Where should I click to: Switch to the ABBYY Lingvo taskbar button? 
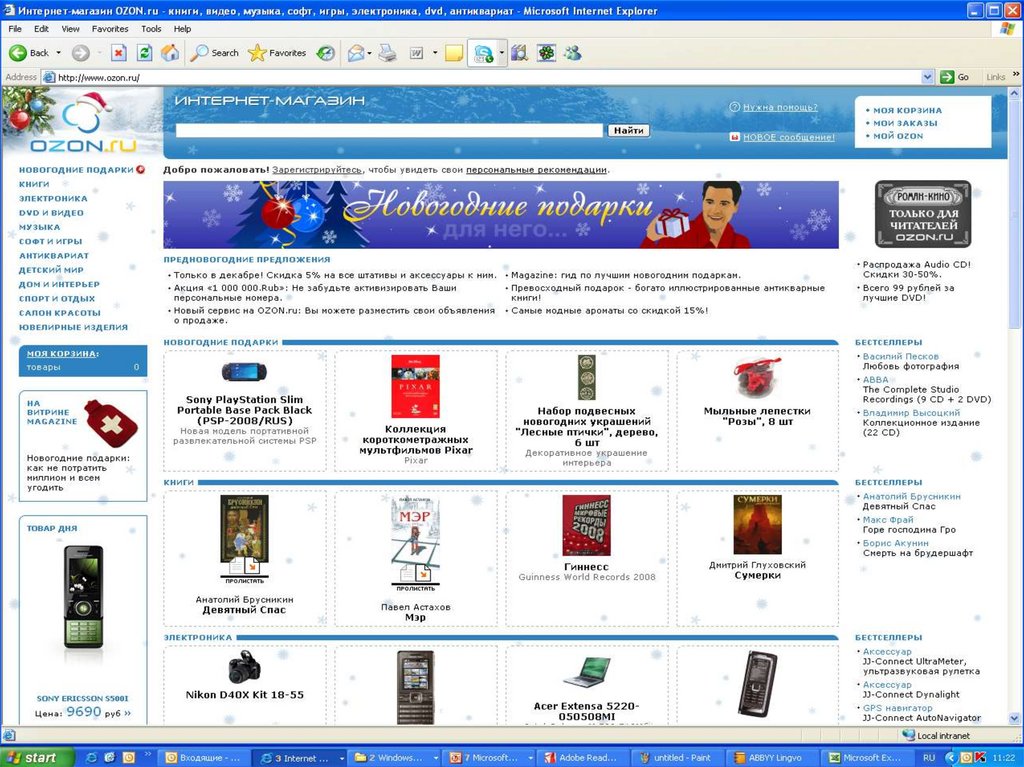771,758
